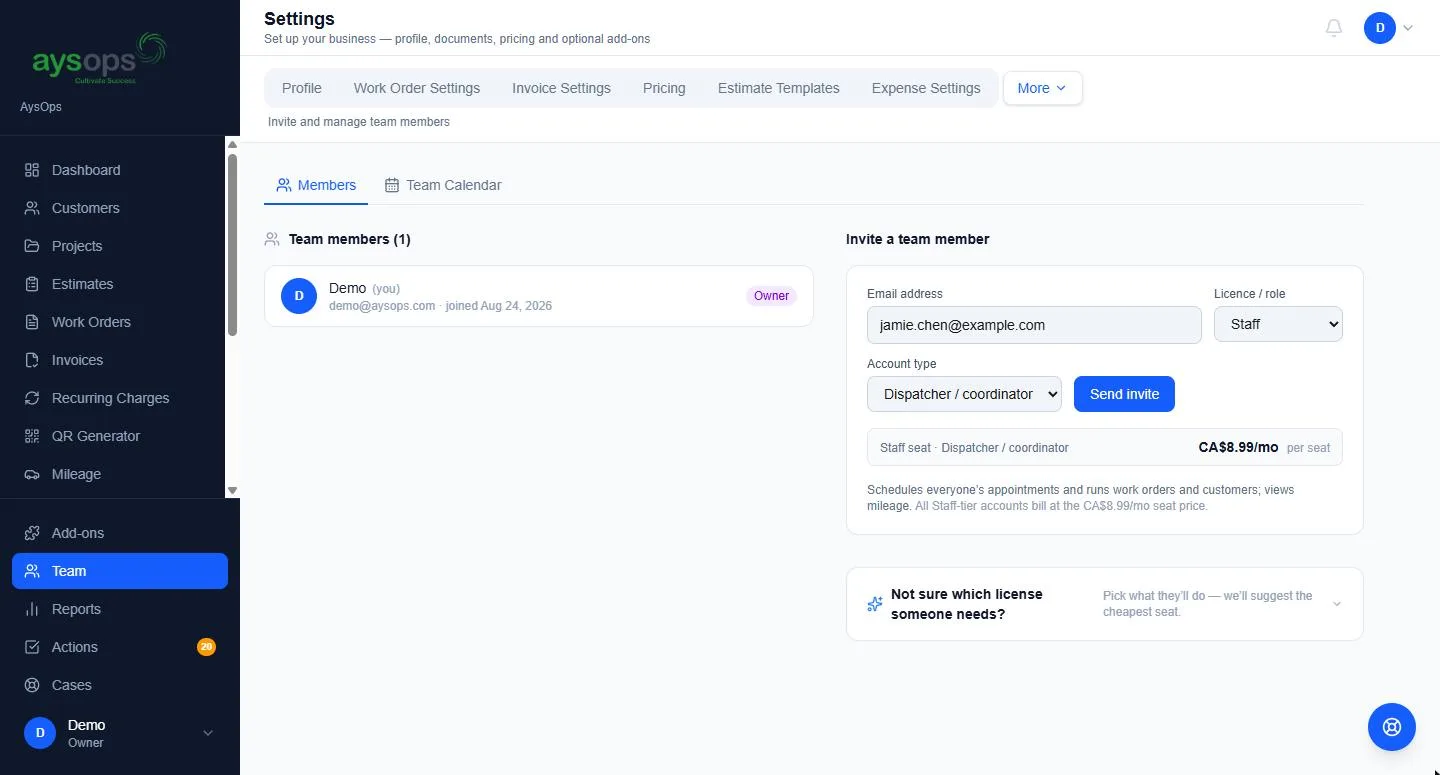
Task: Click the Reports bar chart icon
Action: (x=32, y=609)
